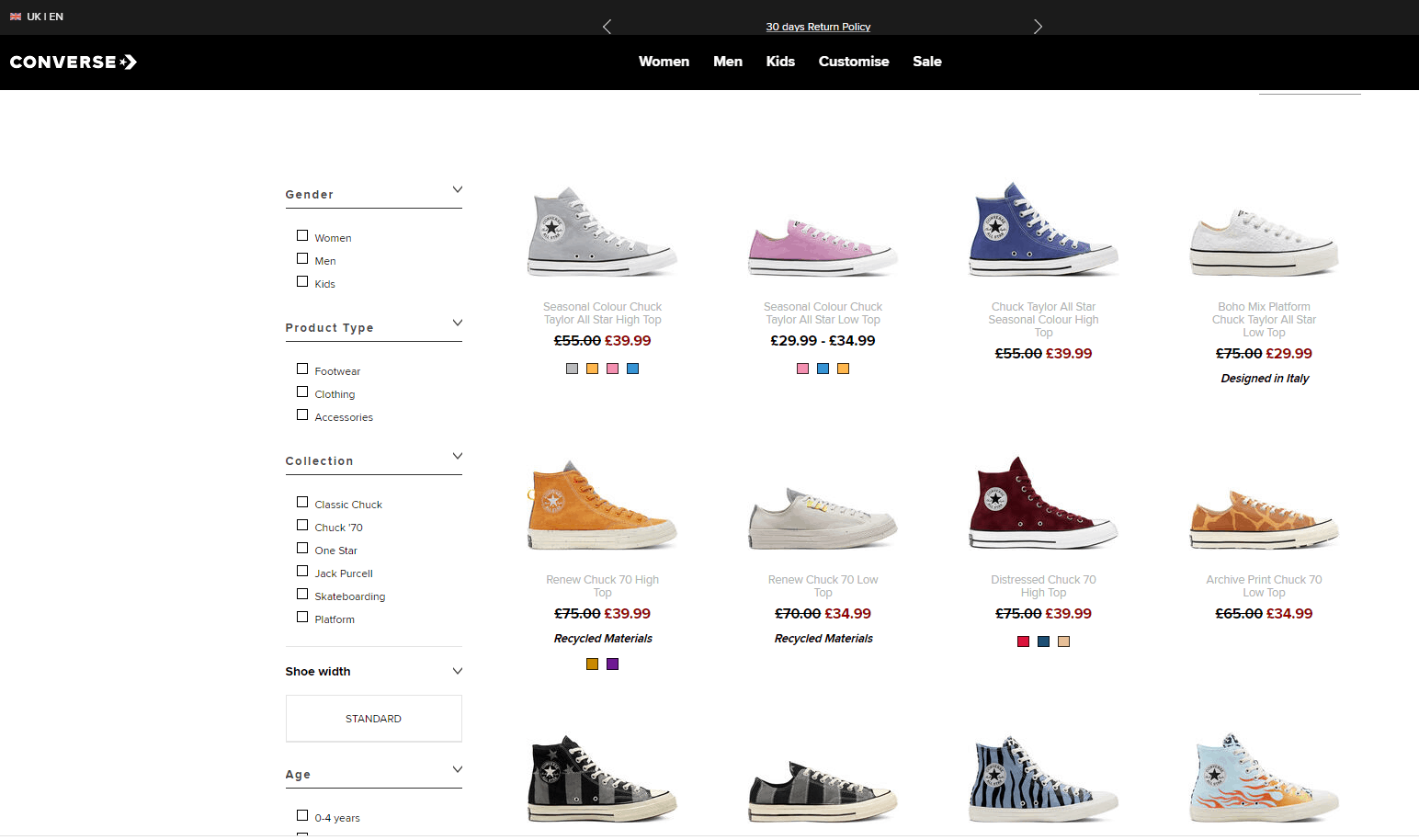
Task: Choose the STANDARD shoe width button
Action: coord(374,719)
